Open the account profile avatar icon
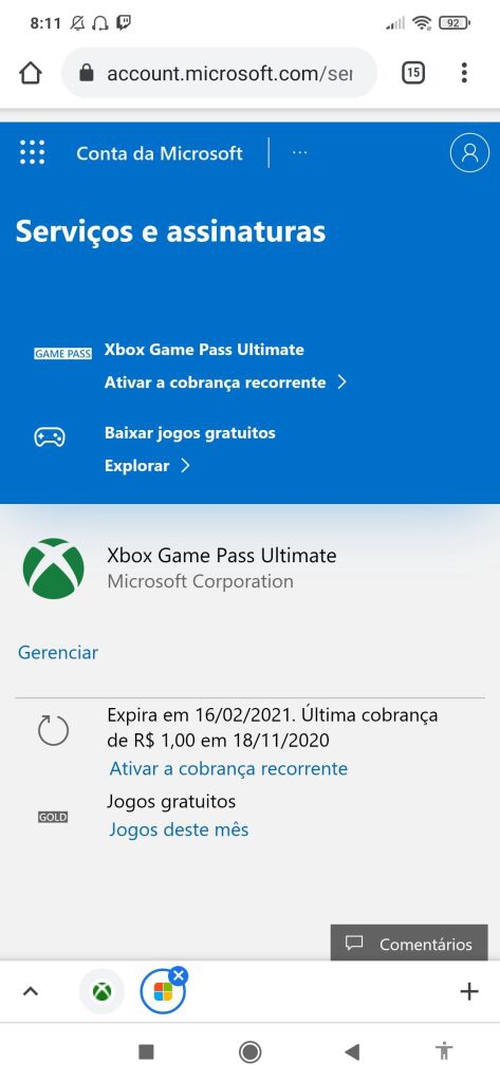500x1082 pixels. click(470, 153)
